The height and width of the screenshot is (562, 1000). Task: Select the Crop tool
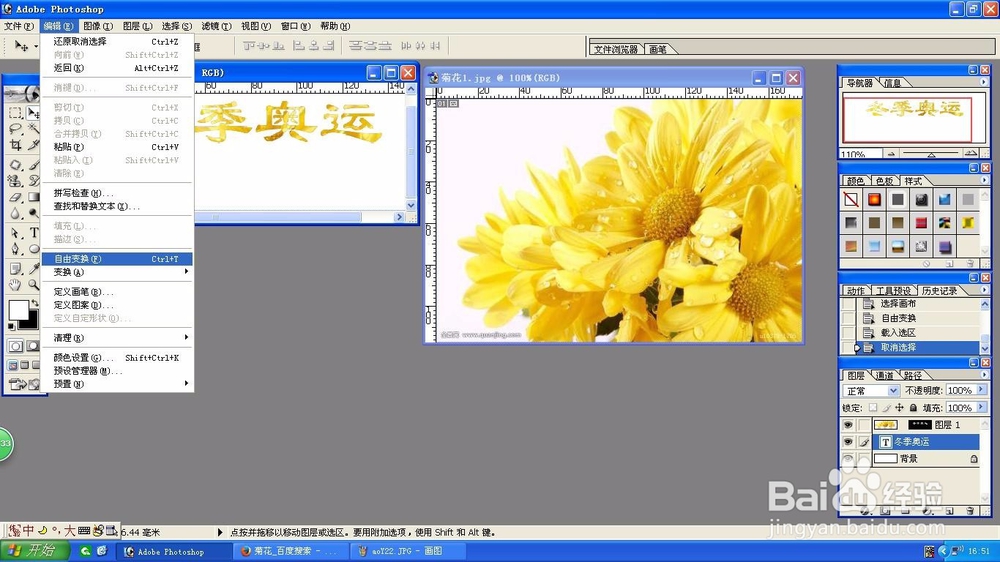pos(14,145)
